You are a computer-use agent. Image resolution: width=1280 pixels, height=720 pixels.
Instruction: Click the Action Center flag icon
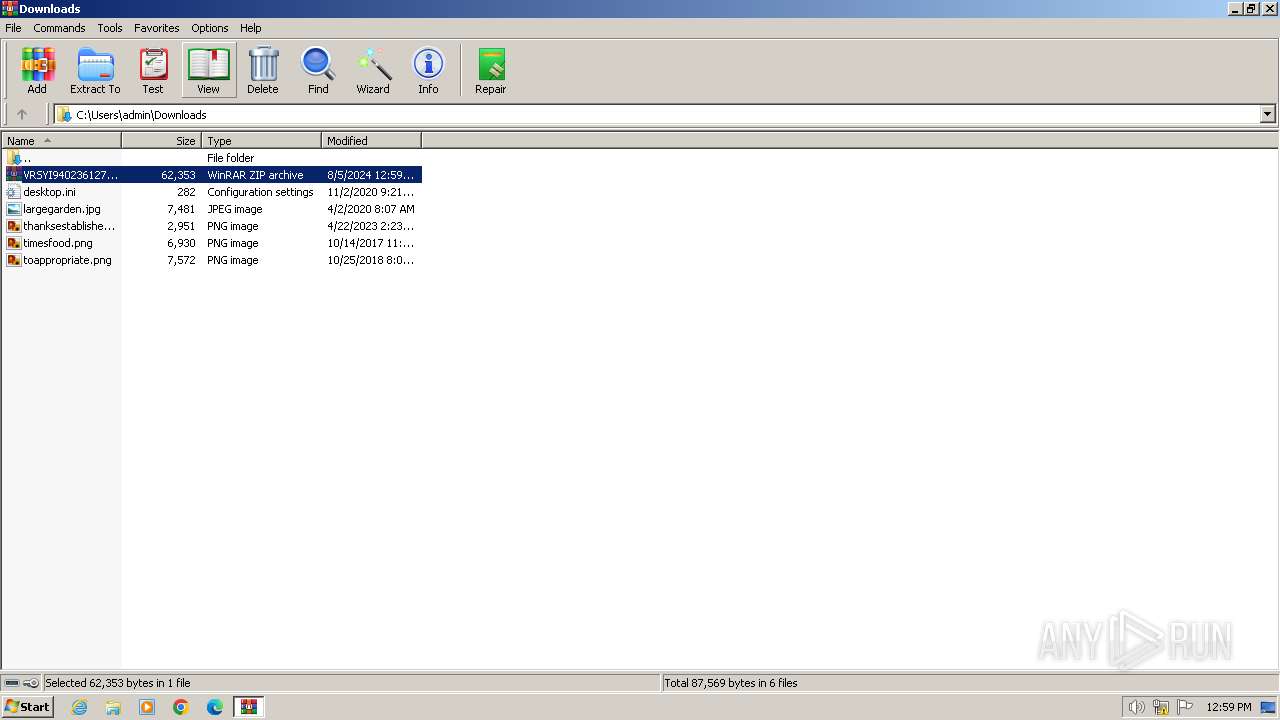1185,707
